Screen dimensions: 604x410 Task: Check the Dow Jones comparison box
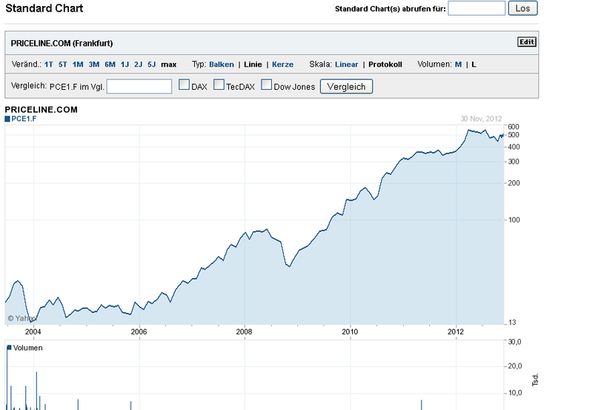[x=266, y=84]
